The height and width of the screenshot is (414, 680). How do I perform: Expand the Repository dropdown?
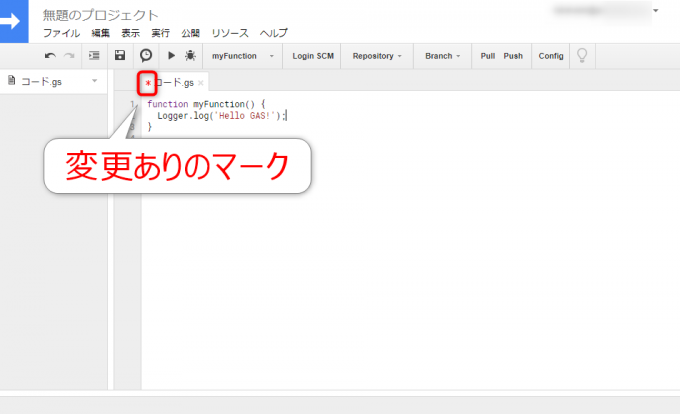[377, 56]
